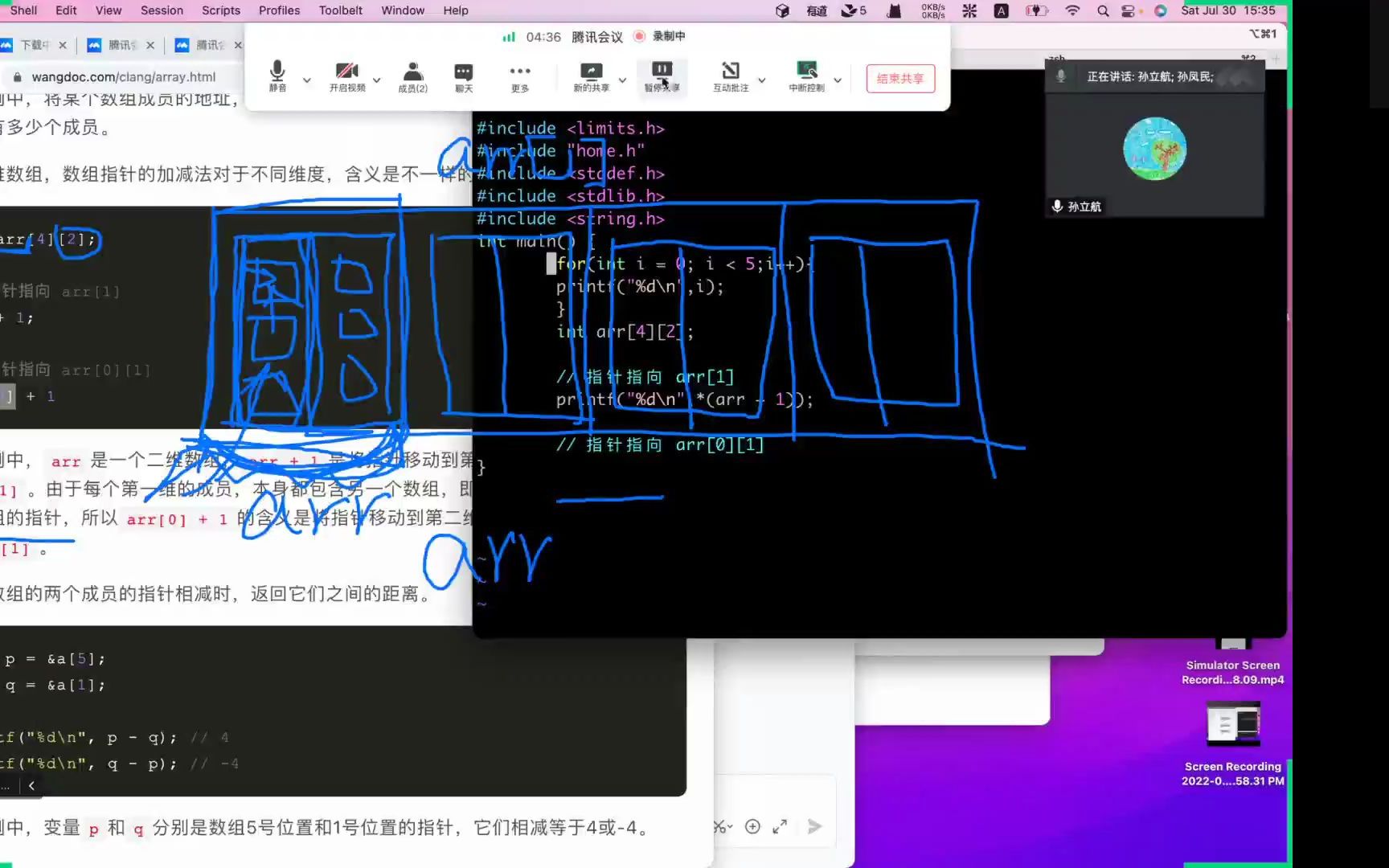Expand the 新的共享 sharing options chevron
The width and height of the screenshot is (1389, 868).
pyautogui.click(x=622, y=80)
